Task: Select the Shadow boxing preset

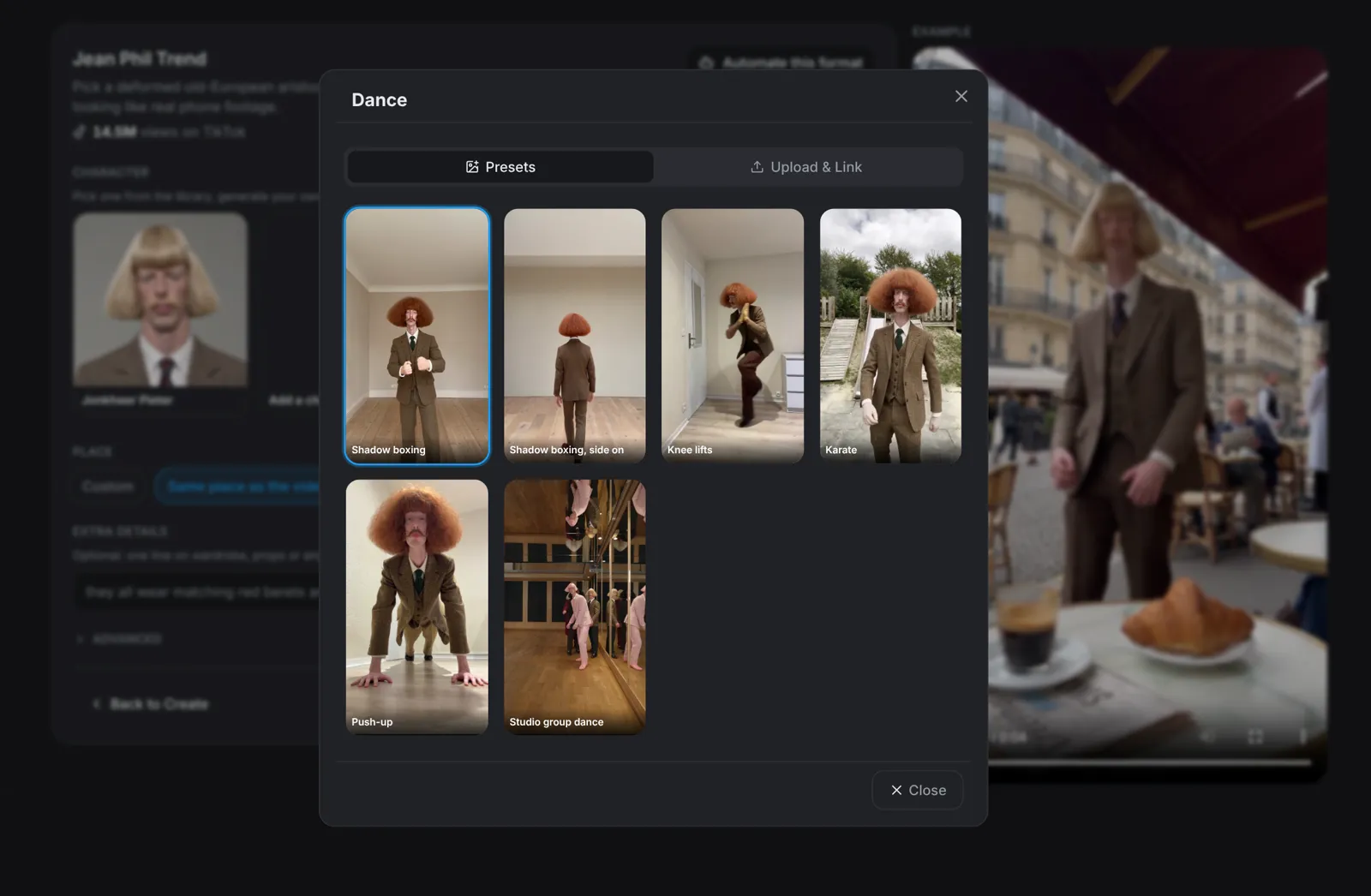Action: (417, 336)
